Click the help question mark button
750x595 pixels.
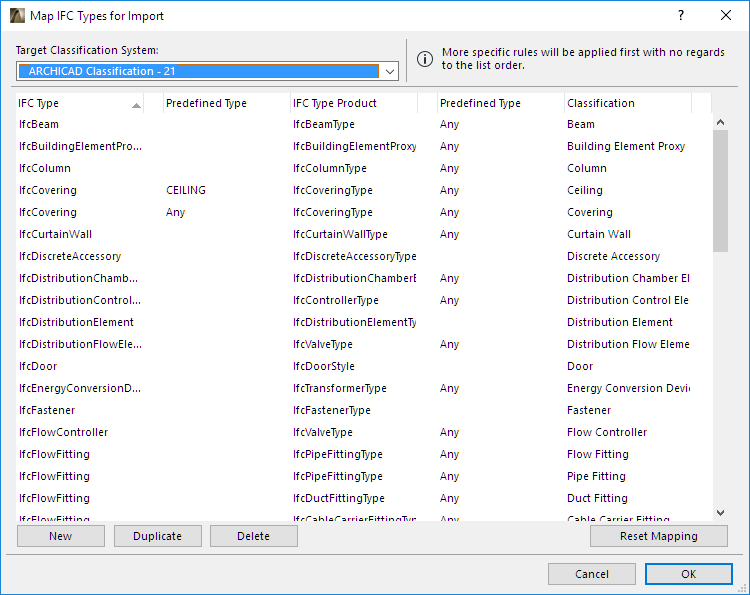pyautogui.click(x=681, y=15)
